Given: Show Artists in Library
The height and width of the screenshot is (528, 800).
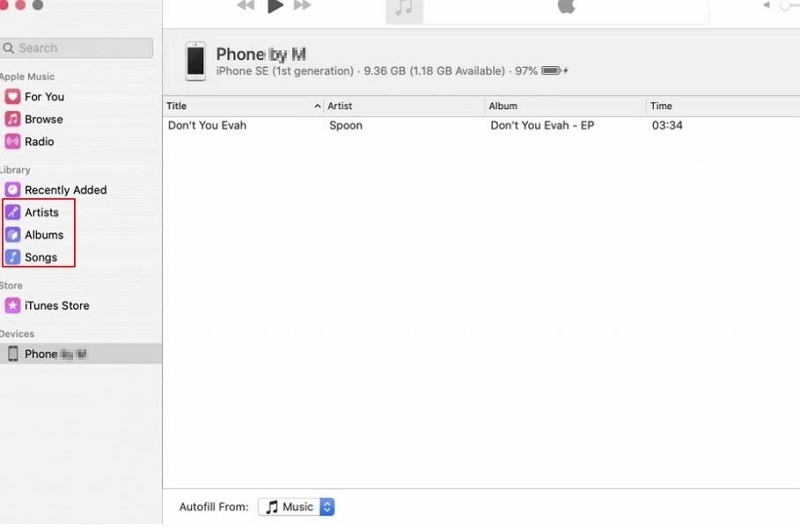Looking at the screenshot, I should (42, 212).
